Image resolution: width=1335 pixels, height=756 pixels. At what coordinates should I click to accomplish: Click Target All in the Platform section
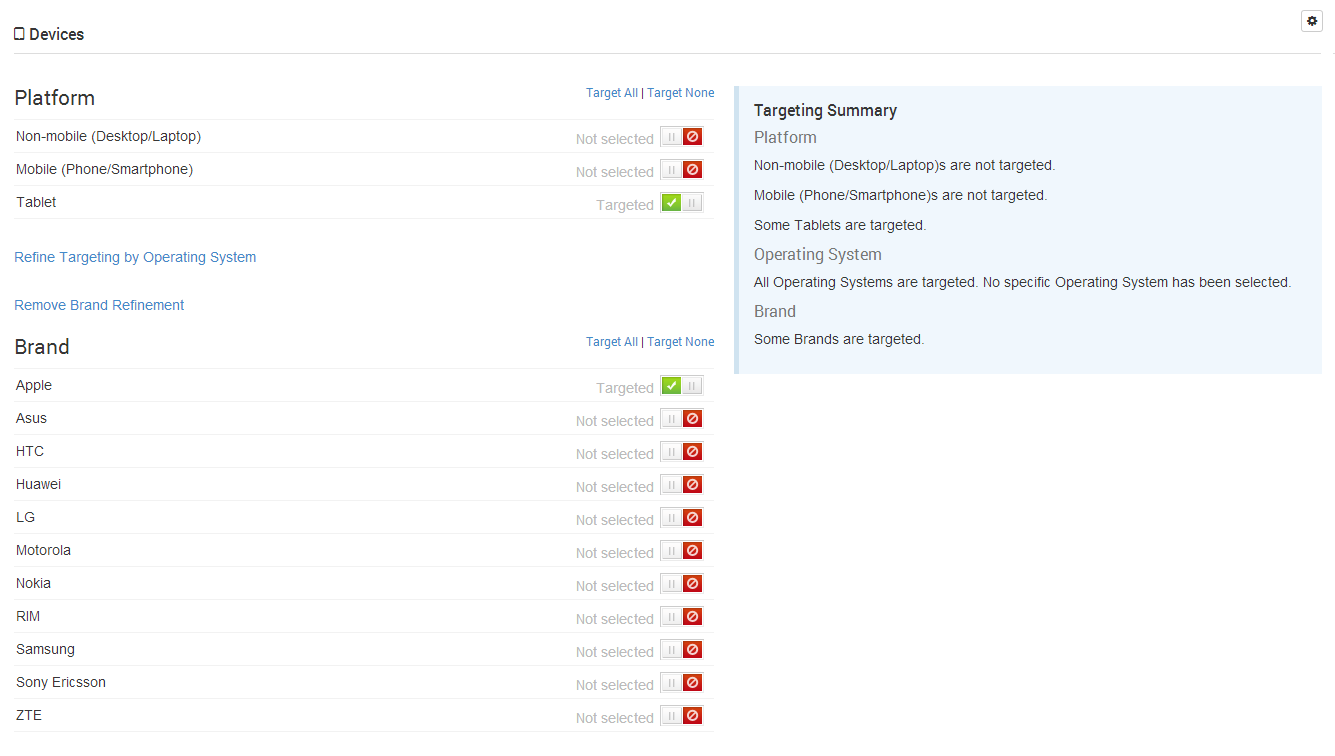click(x=612, y=93)
